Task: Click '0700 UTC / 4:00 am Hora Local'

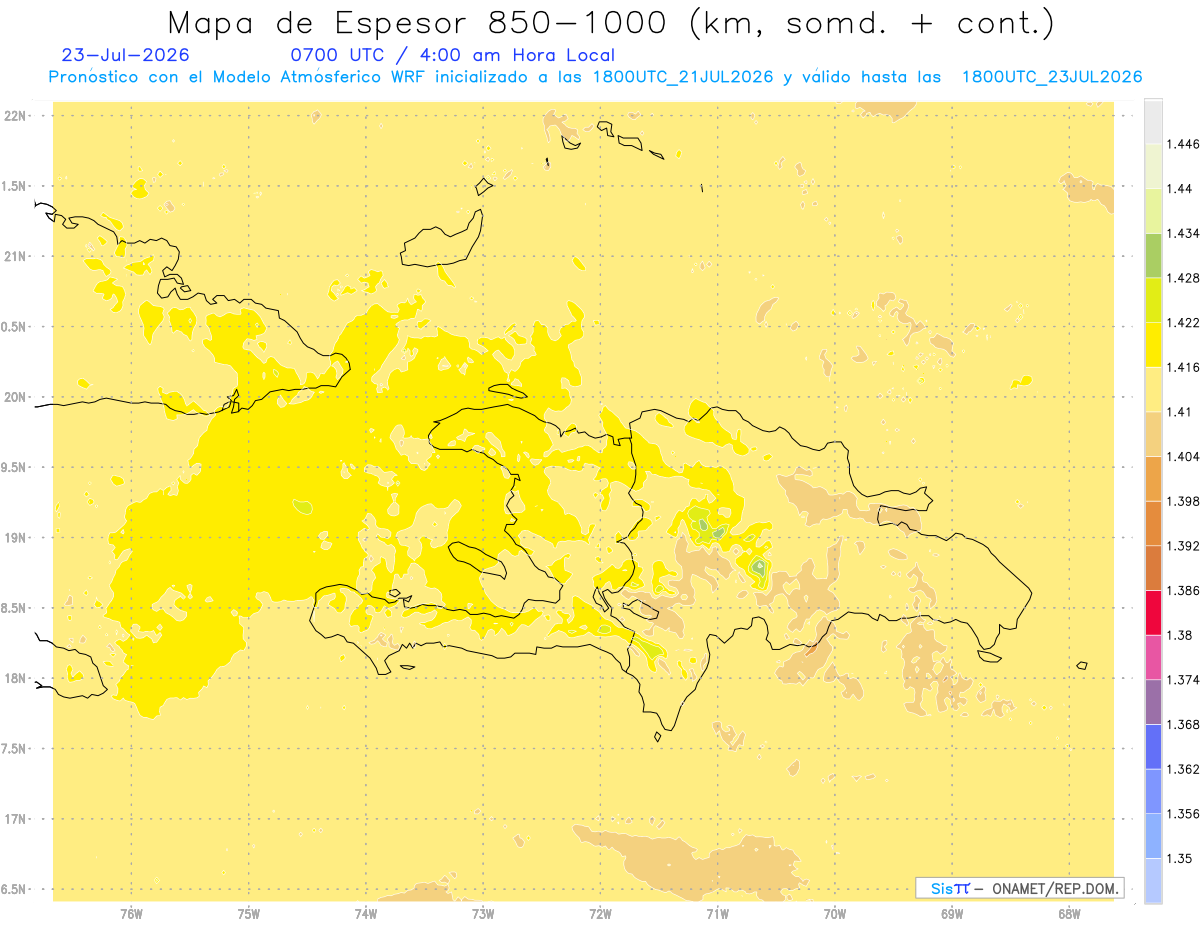Action: click(453, 55)
